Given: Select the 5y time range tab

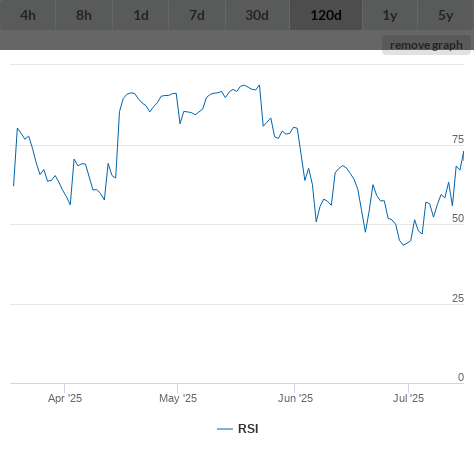Looking at the screenshot, I should [446, 15].
